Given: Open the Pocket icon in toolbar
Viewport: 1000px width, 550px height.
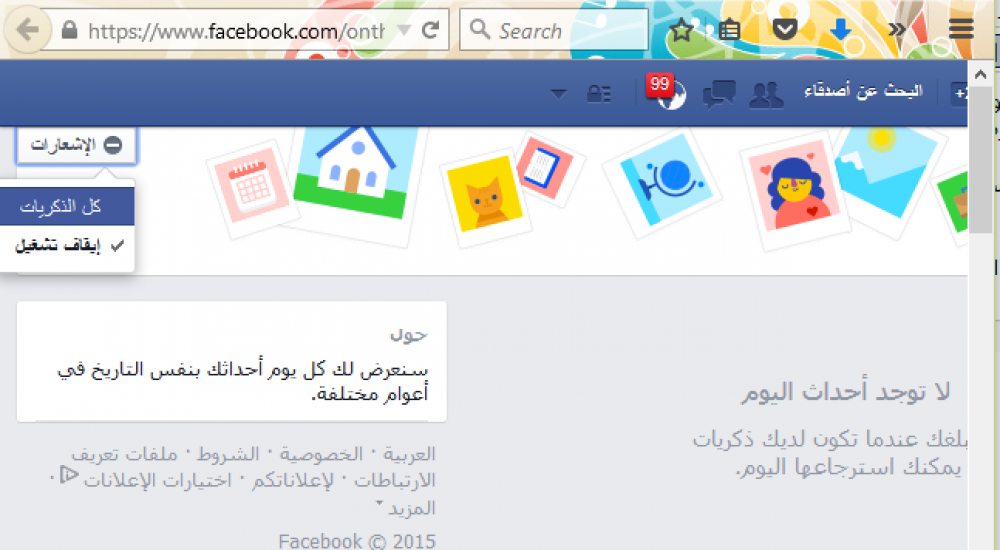Looking at the screenshot, I should tap(784, 29).
